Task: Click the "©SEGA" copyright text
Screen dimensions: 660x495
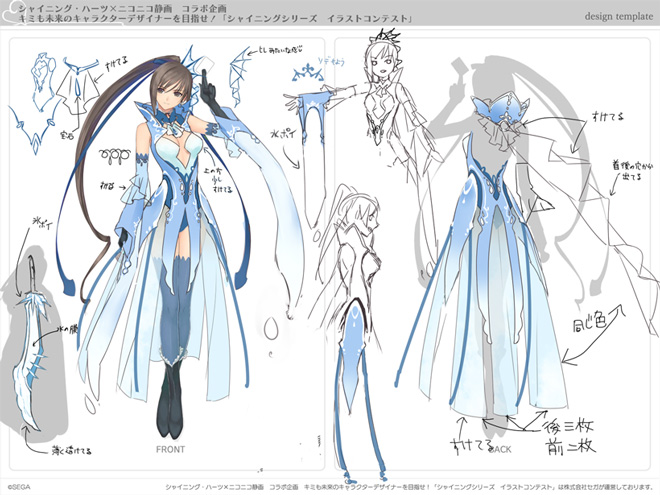Action: [x=19, y=487]
